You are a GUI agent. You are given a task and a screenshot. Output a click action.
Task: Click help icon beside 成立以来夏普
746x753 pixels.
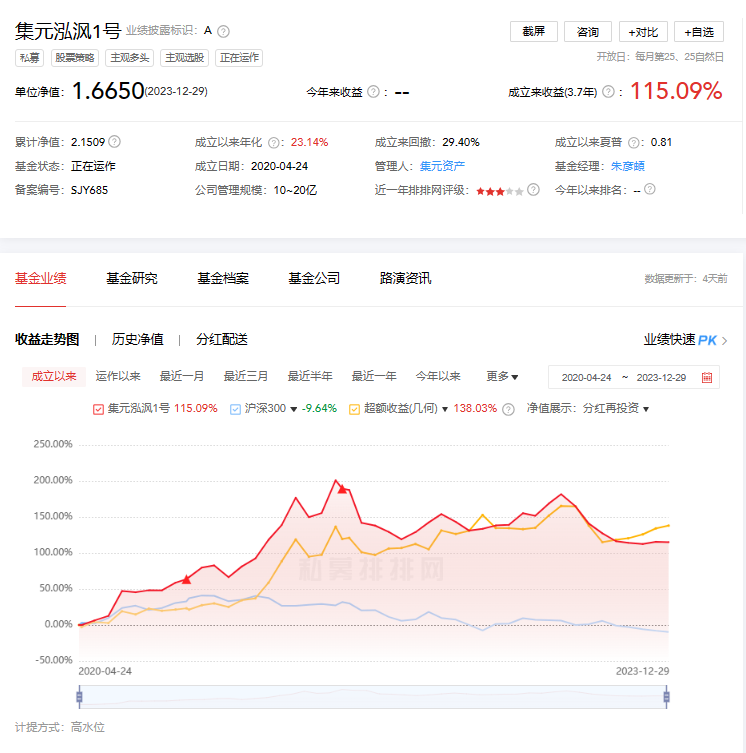634,143
